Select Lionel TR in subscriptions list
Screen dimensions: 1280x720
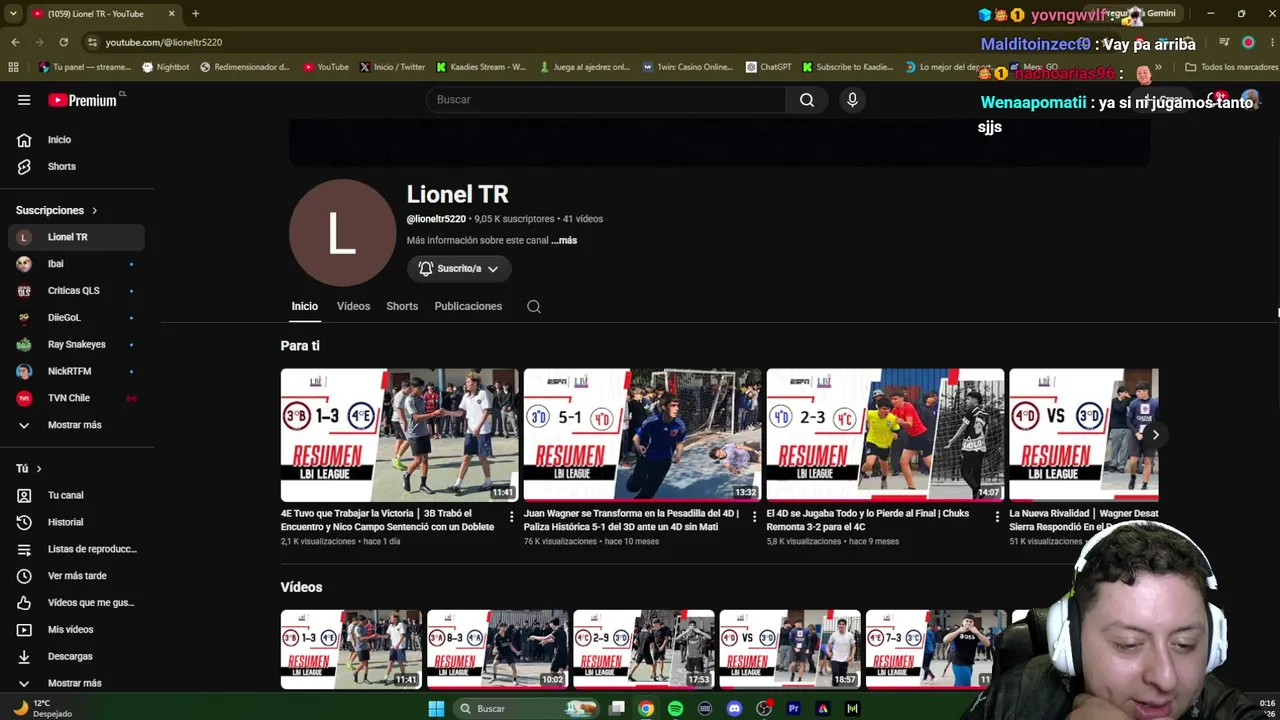click(x=76, y=237)
